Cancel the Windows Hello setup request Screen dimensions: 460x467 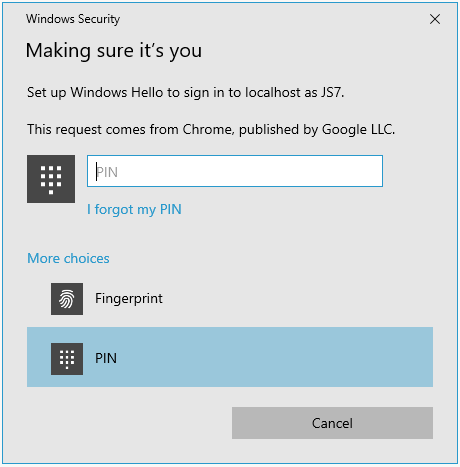pos(332,423)
